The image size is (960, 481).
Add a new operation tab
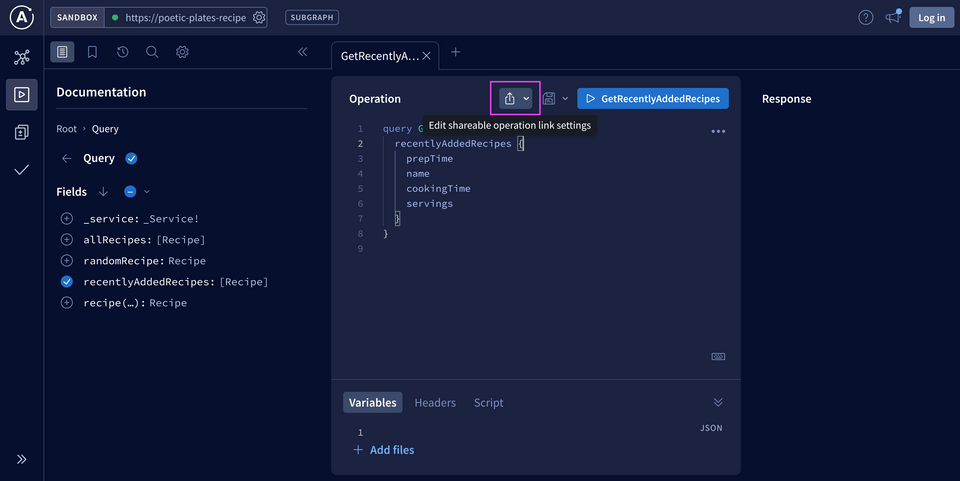pyautogui.click(x=456, y=52)
